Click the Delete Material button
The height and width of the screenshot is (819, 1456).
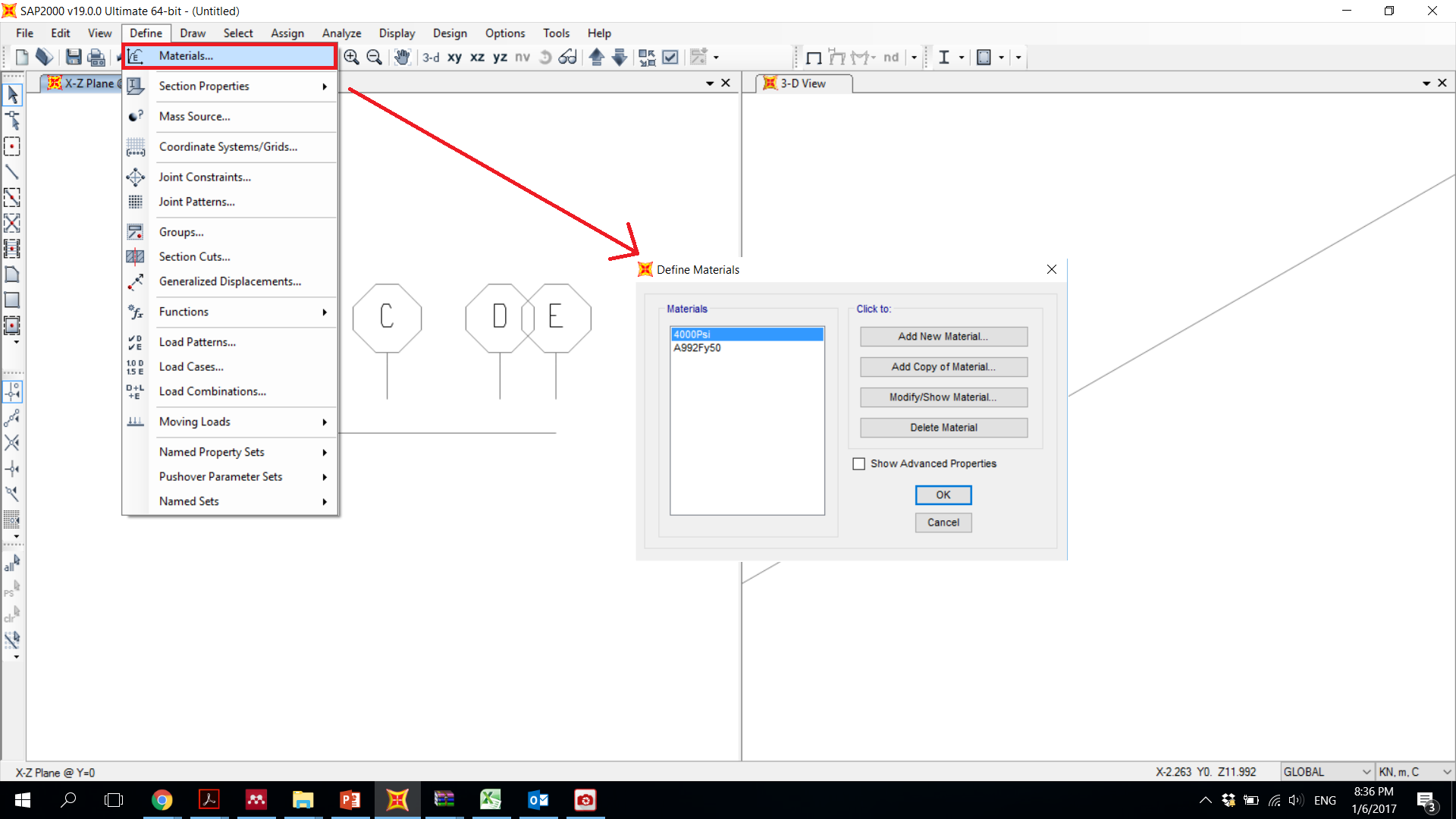click(943, 428)
